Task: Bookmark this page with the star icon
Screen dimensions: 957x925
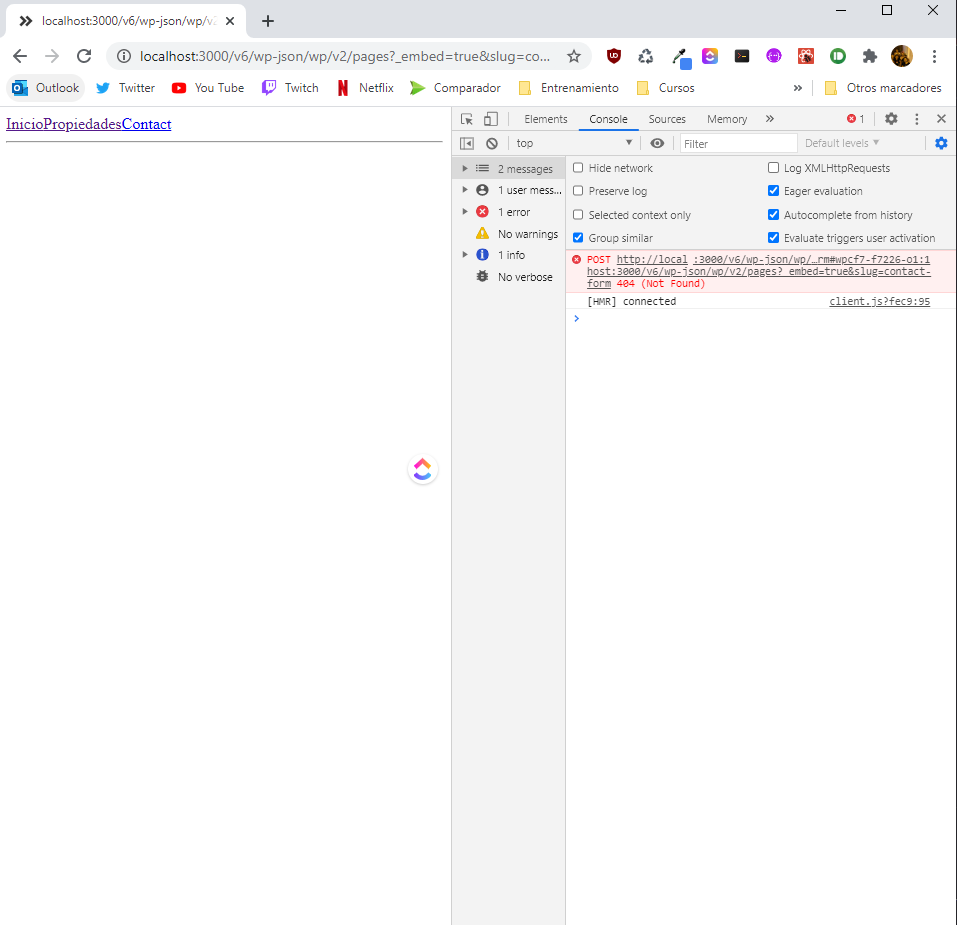Action: [x=574, y=56]
